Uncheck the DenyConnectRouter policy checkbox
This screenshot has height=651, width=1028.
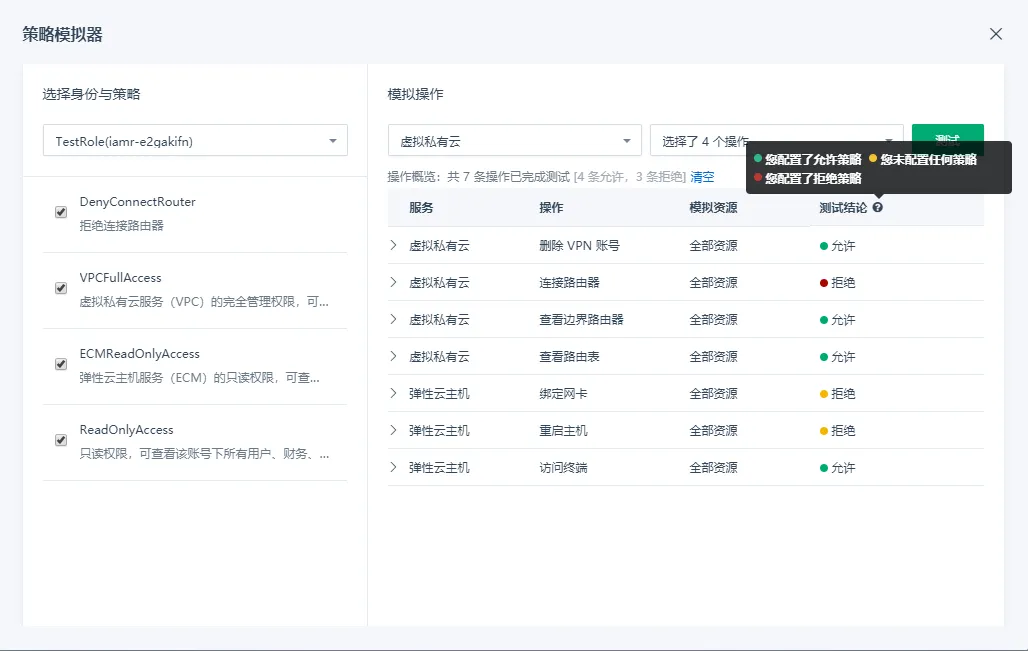click(61, 212)
